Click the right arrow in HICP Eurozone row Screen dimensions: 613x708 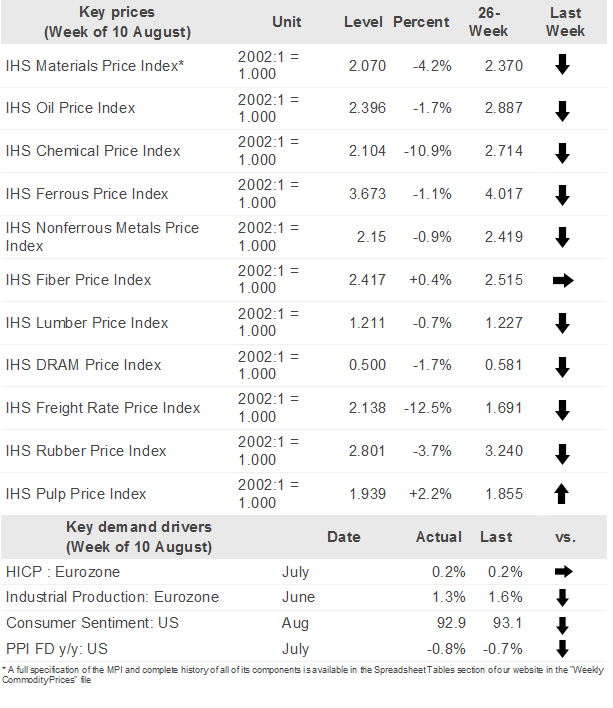(x=562, y=572)
